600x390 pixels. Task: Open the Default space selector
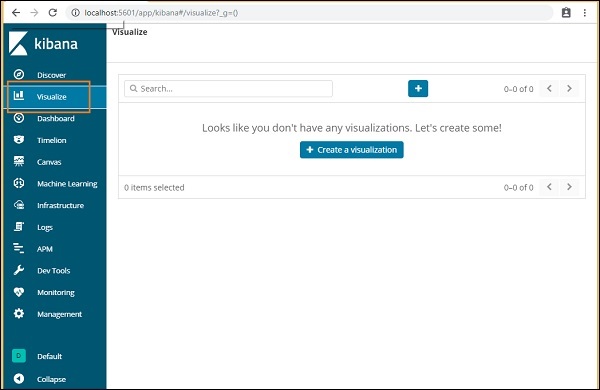point(37,356)
